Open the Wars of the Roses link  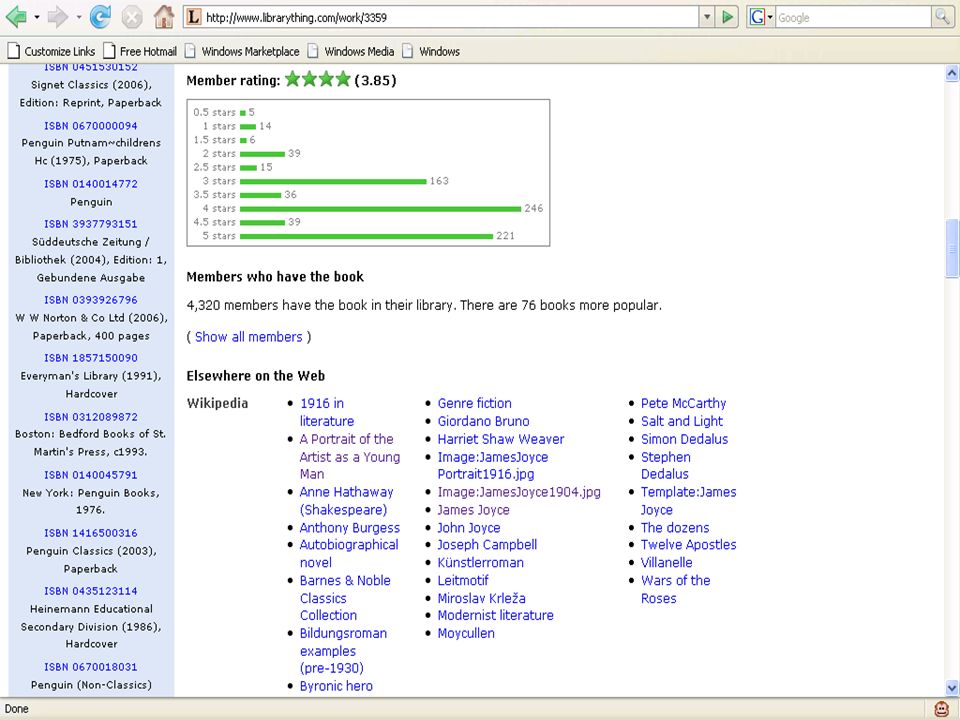[675, 589]
